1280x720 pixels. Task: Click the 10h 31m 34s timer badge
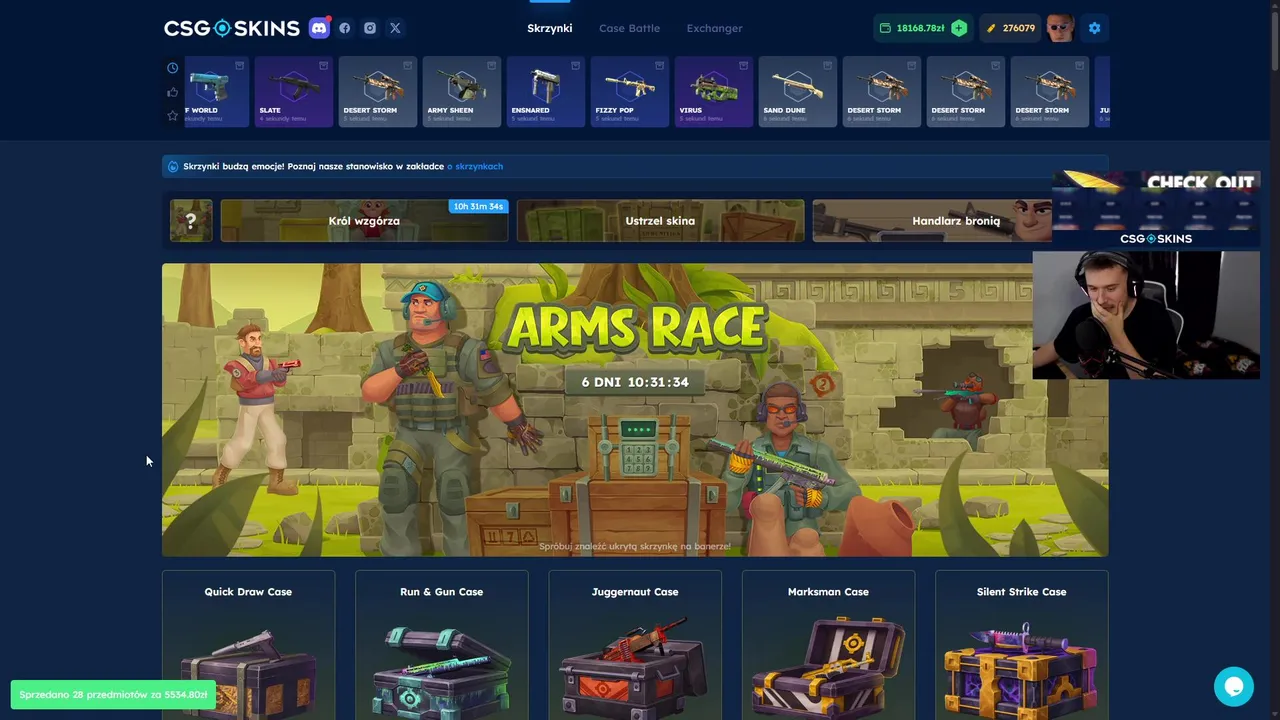tap(478, 206)
